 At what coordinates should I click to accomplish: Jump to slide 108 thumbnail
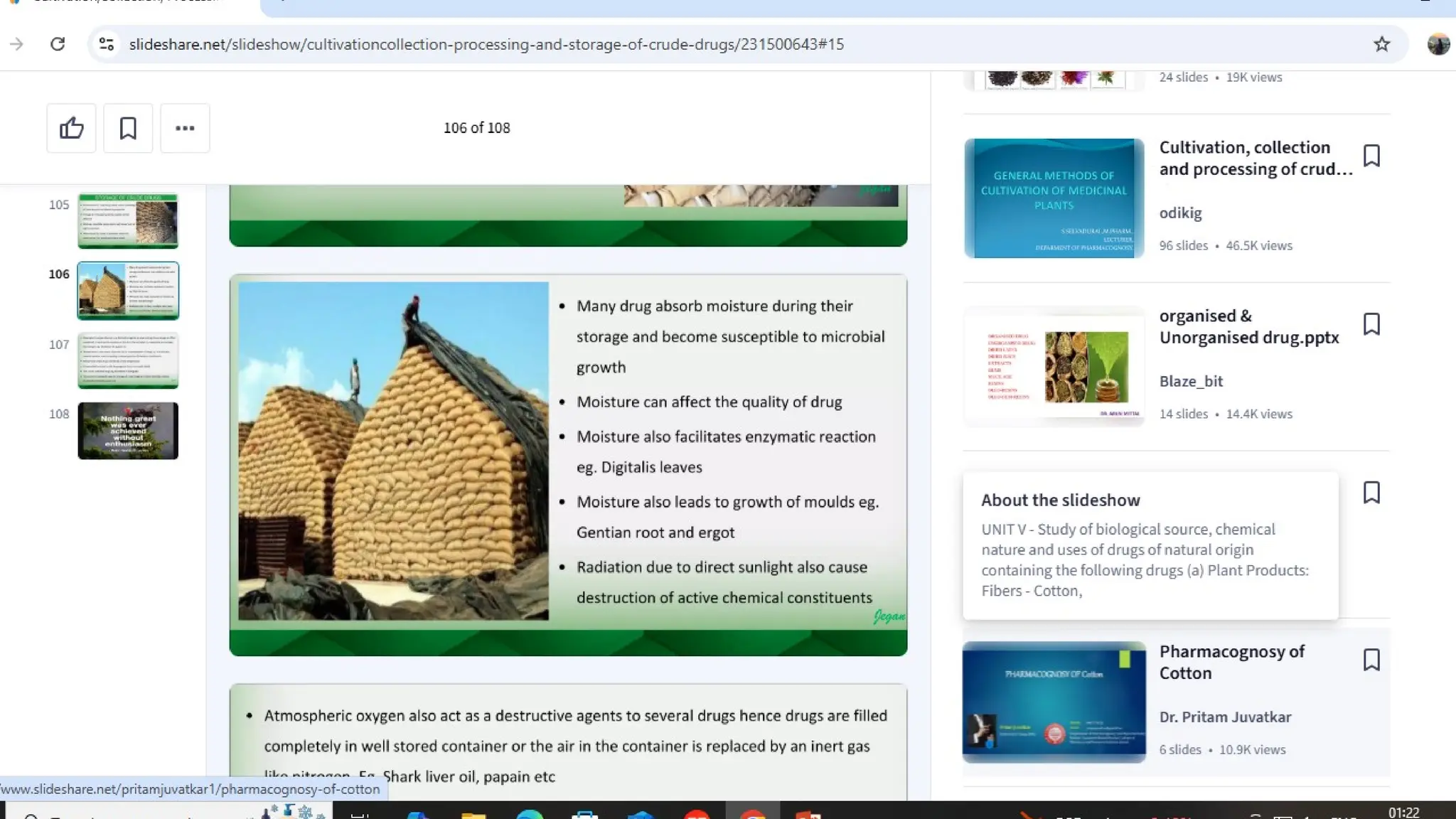(128, 431)
